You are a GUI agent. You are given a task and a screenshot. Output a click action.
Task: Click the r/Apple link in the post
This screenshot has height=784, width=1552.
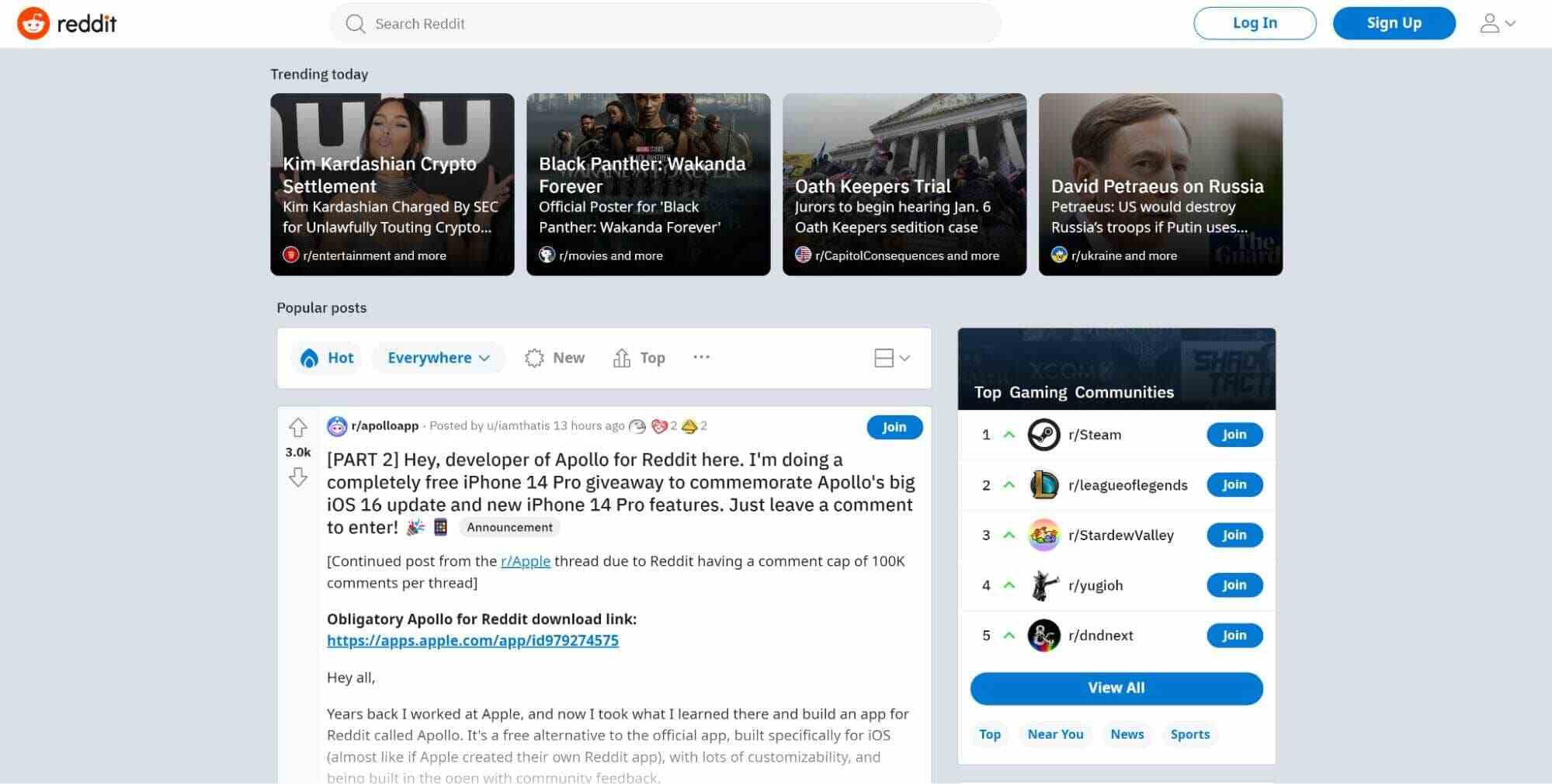(526, 561)
